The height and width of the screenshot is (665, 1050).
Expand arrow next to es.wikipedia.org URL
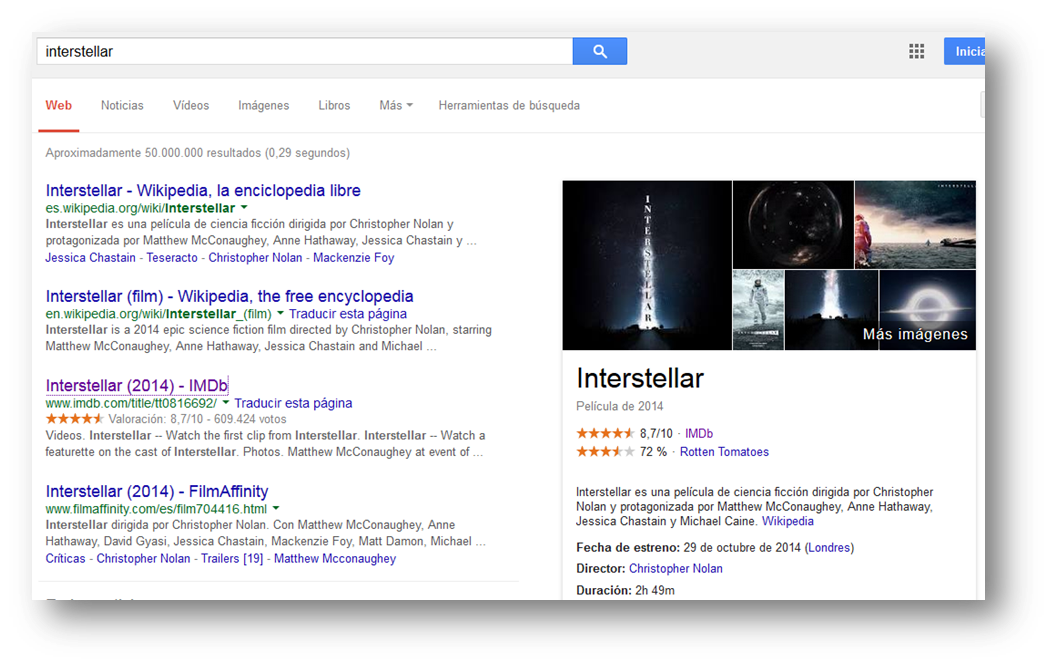click(x=244, y=208)
